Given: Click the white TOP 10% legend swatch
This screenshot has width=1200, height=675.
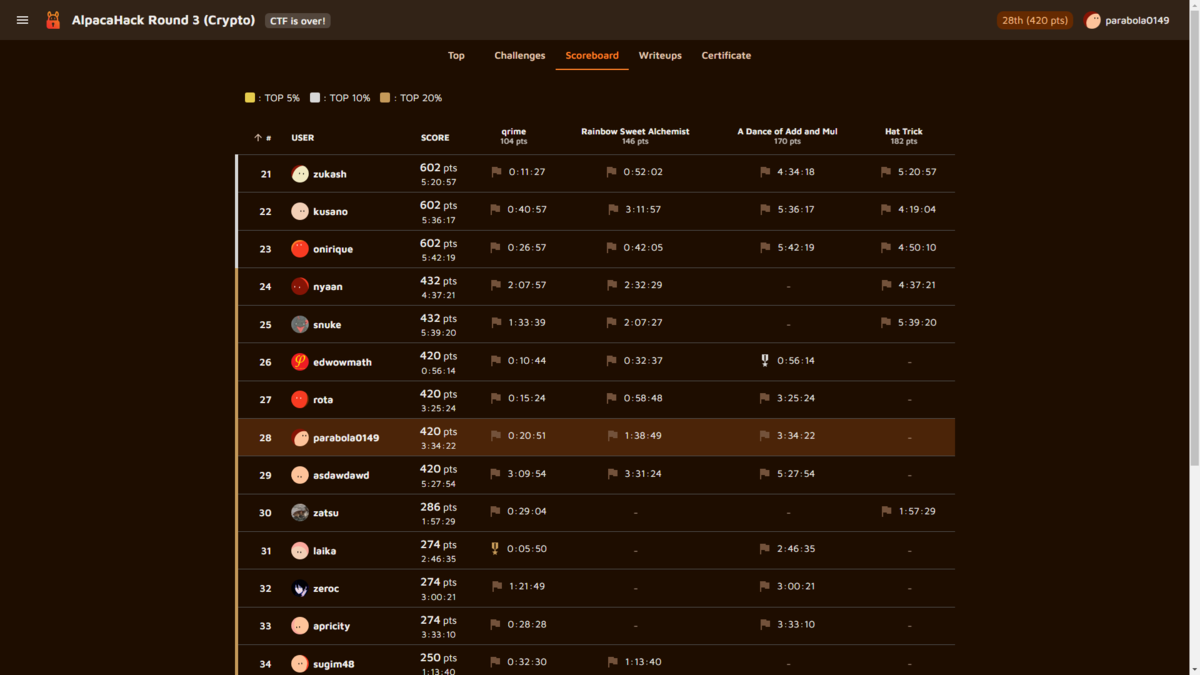Looking at the screenshot, I should (315, 98).
